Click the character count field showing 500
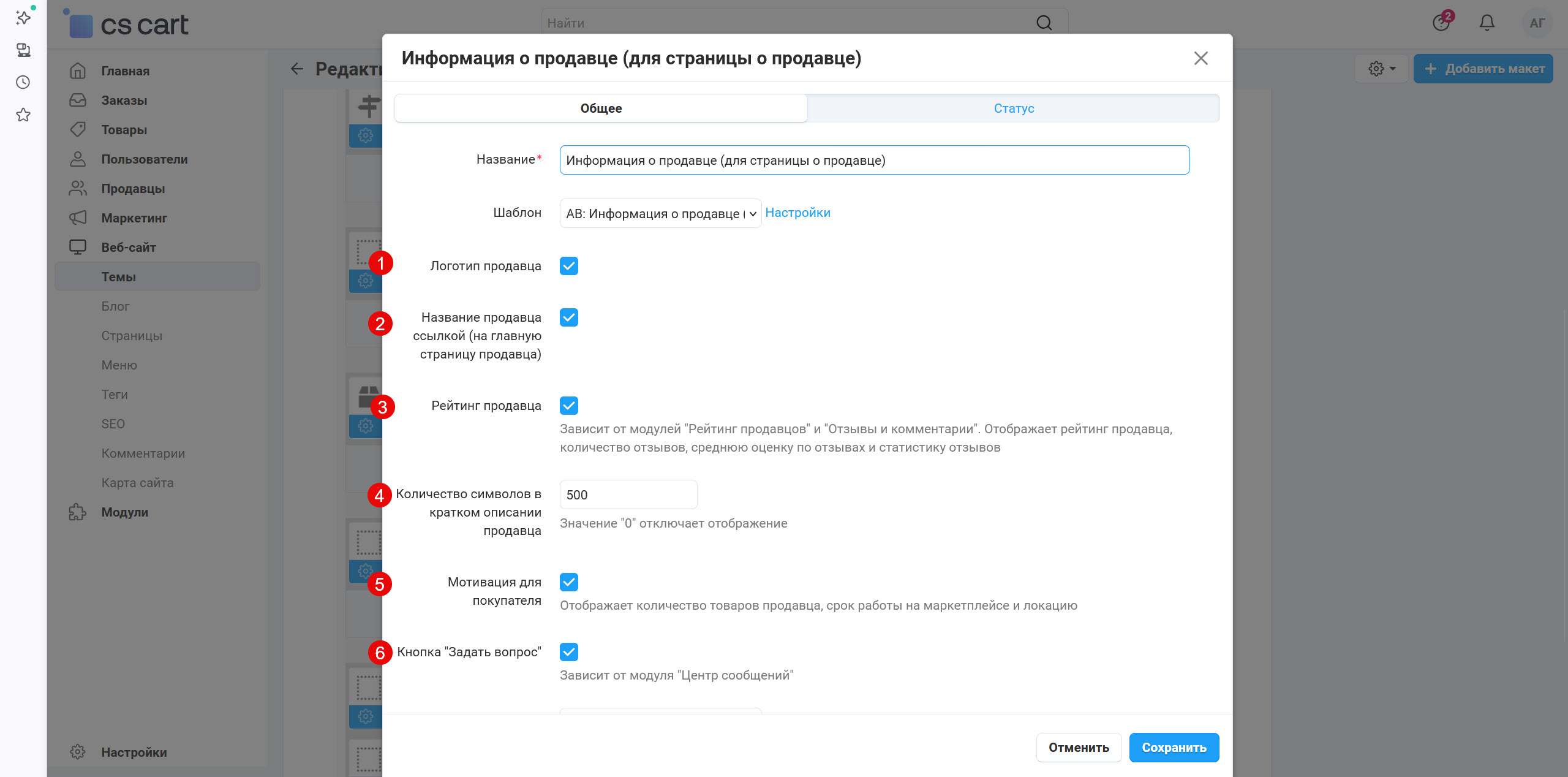The width and height of the screenshot is (1568, 777). (x=628, y=494)
